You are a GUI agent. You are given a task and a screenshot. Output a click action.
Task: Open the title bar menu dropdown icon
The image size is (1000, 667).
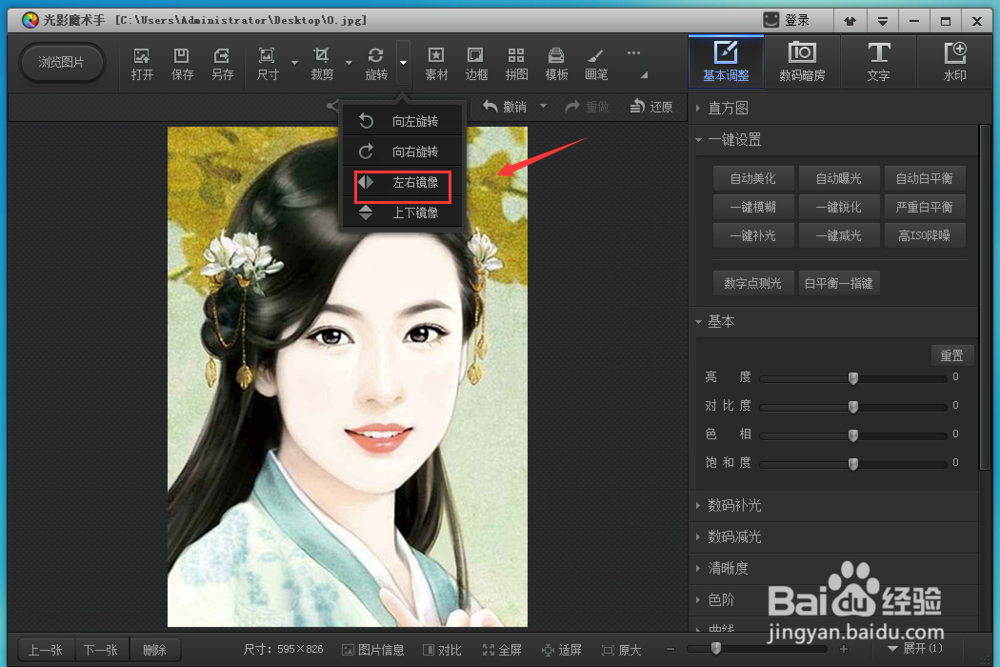pyautogui.click(x=883, y=21)
